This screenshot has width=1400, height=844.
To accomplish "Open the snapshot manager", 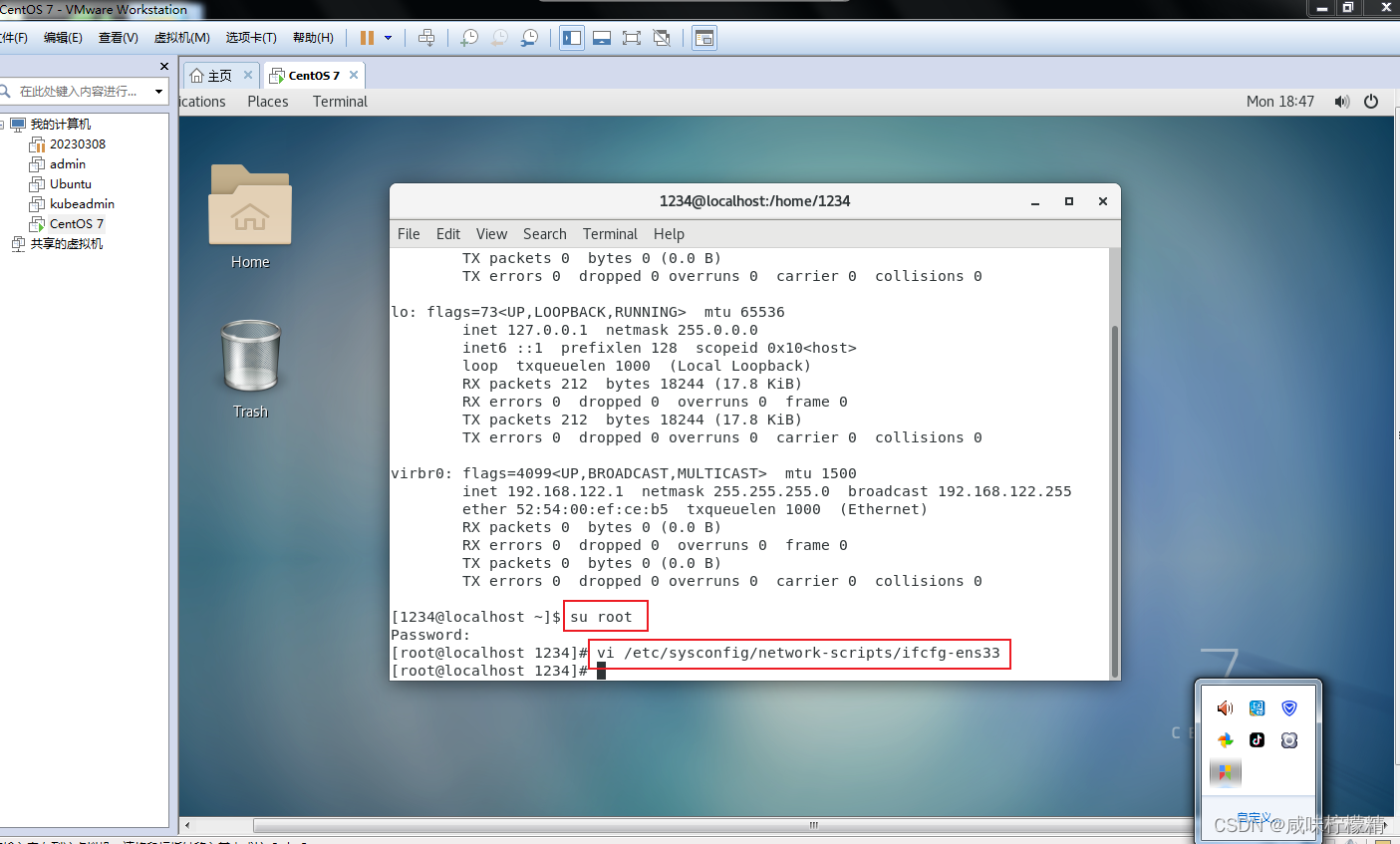I will coord(530,37).
